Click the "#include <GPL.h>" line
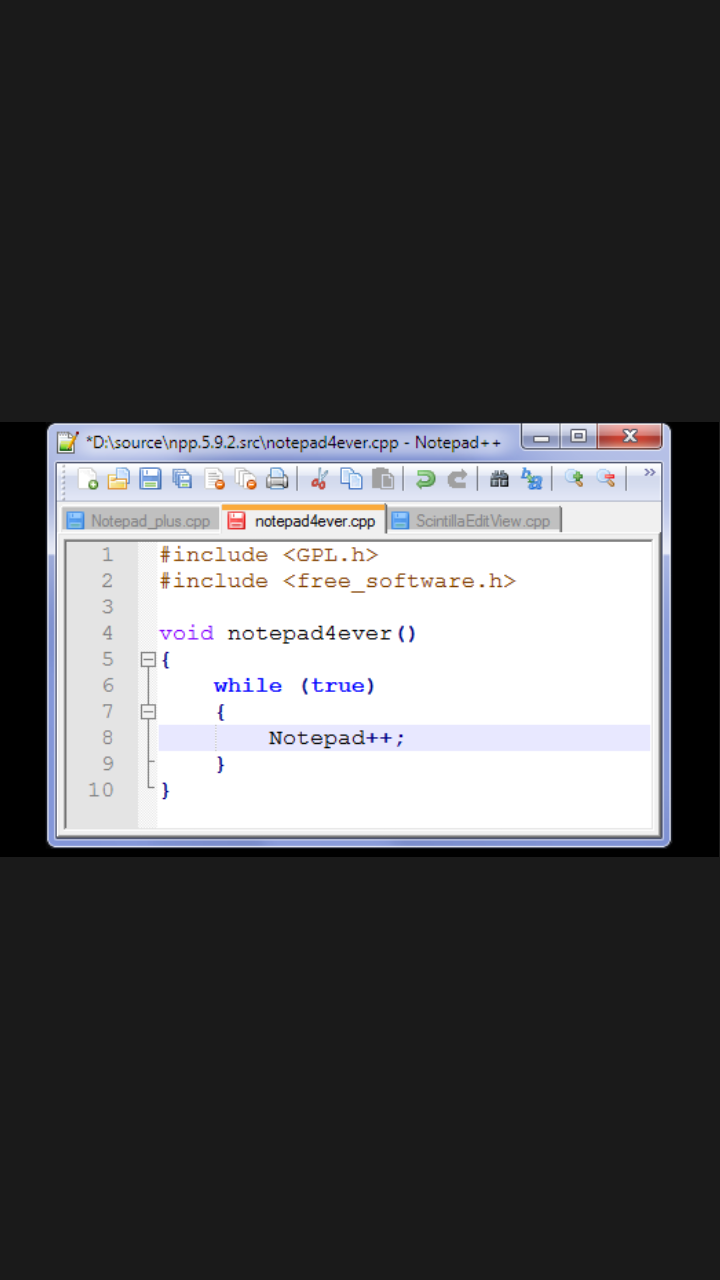The width and height of the screenshot is (720, 1280). click(269, 555)
